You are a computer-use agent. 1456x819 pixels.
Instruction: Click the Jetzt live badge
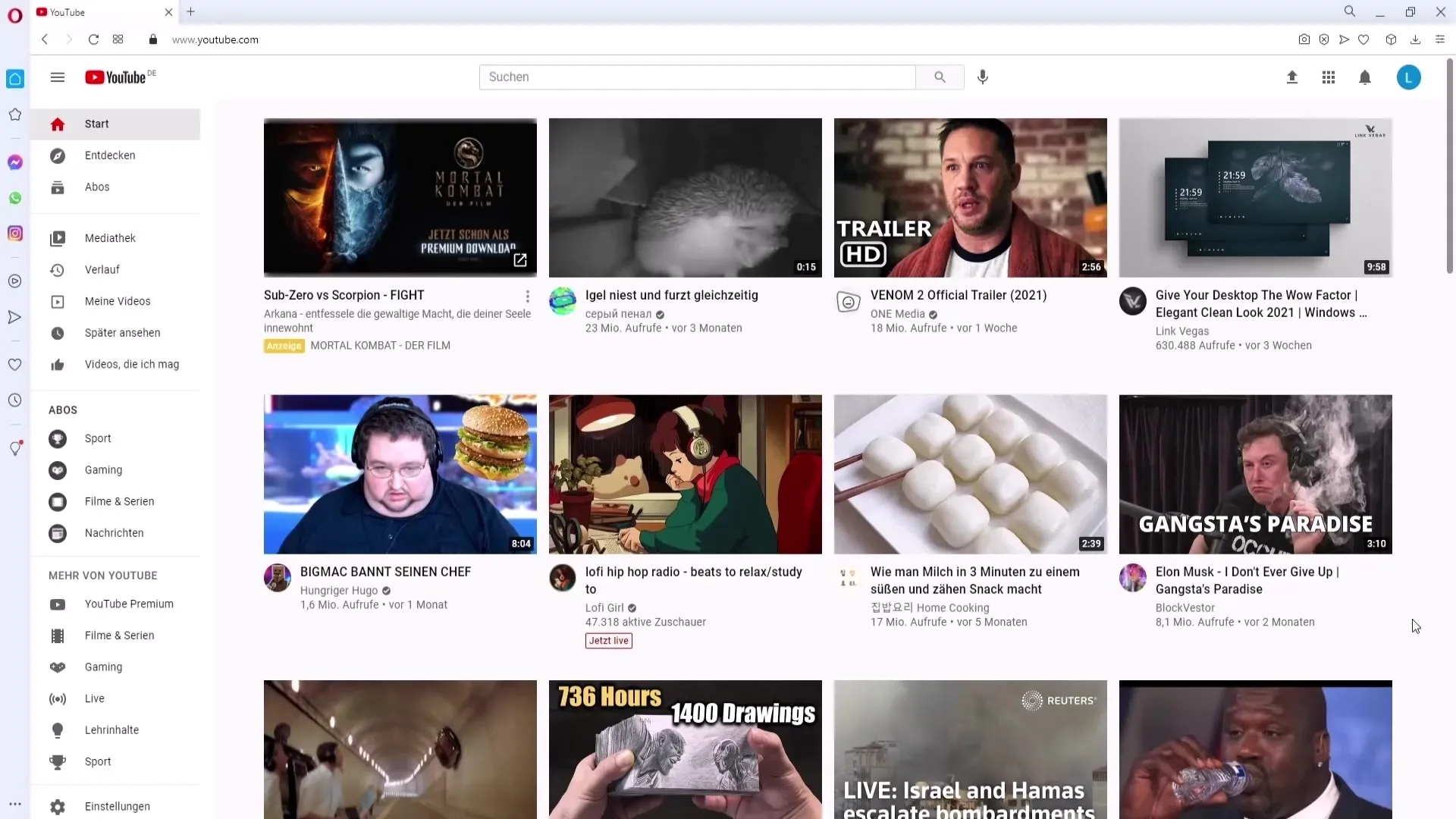pos(609,641)
